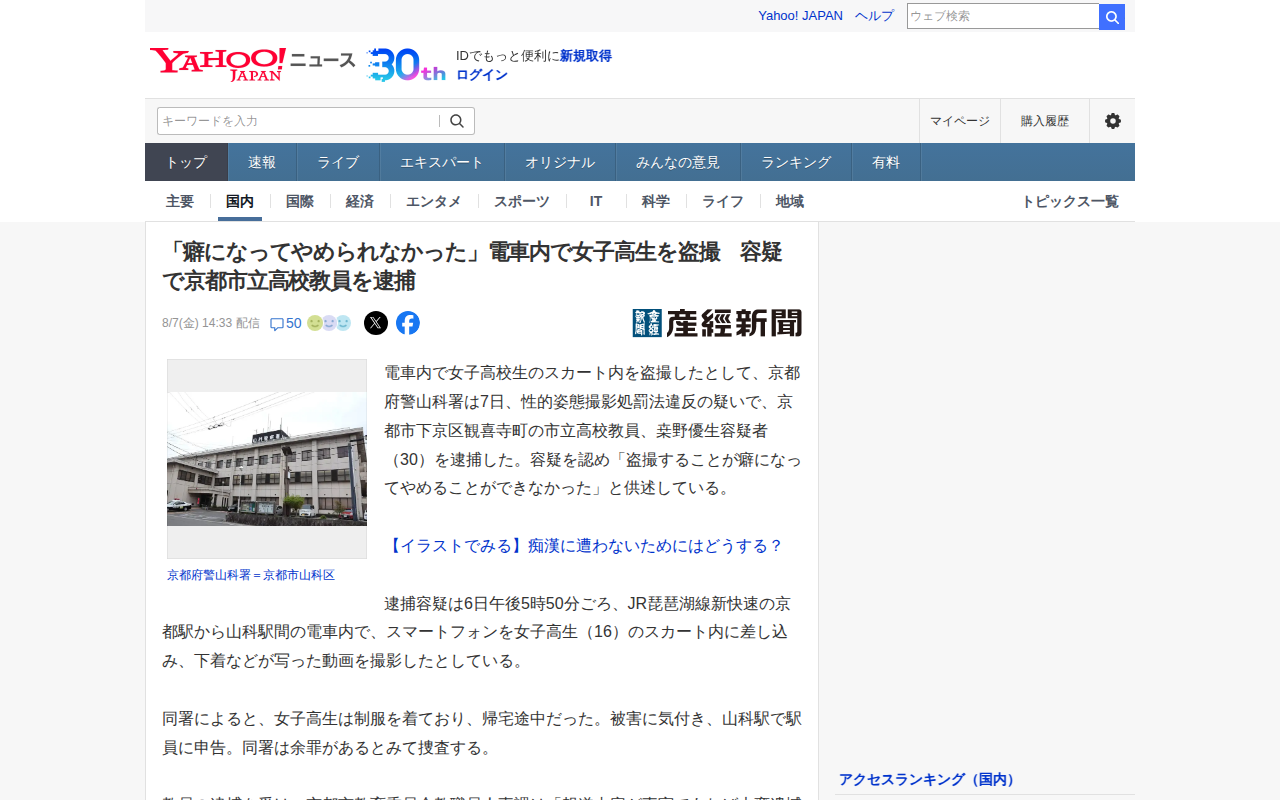Click the keyword search magnifier icon

coord(457,121)
